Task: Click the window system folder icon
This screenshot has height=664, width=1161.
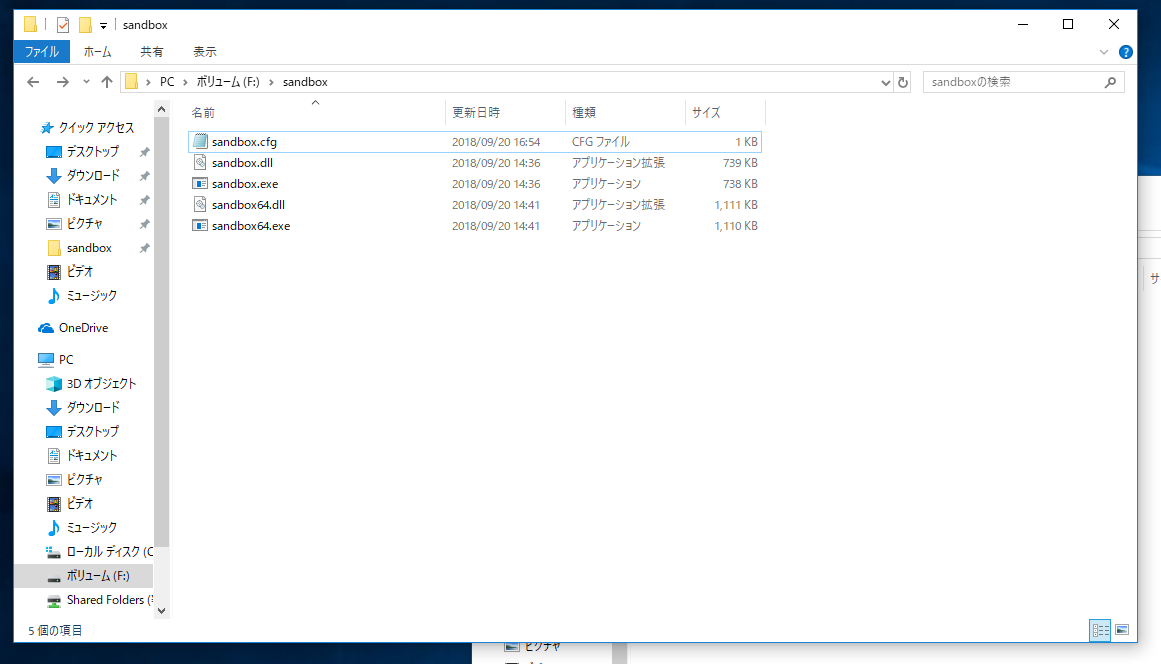Action: 30,25
